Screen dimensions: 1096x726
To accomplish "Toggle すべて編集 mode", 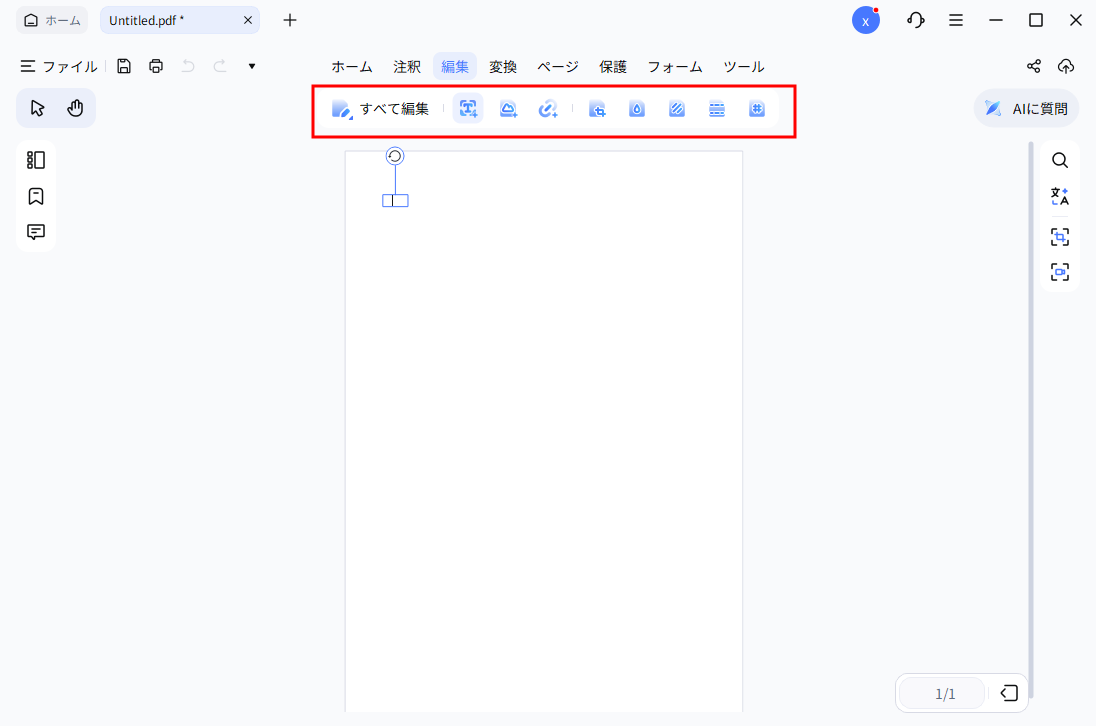I will (x=380, y=108).
